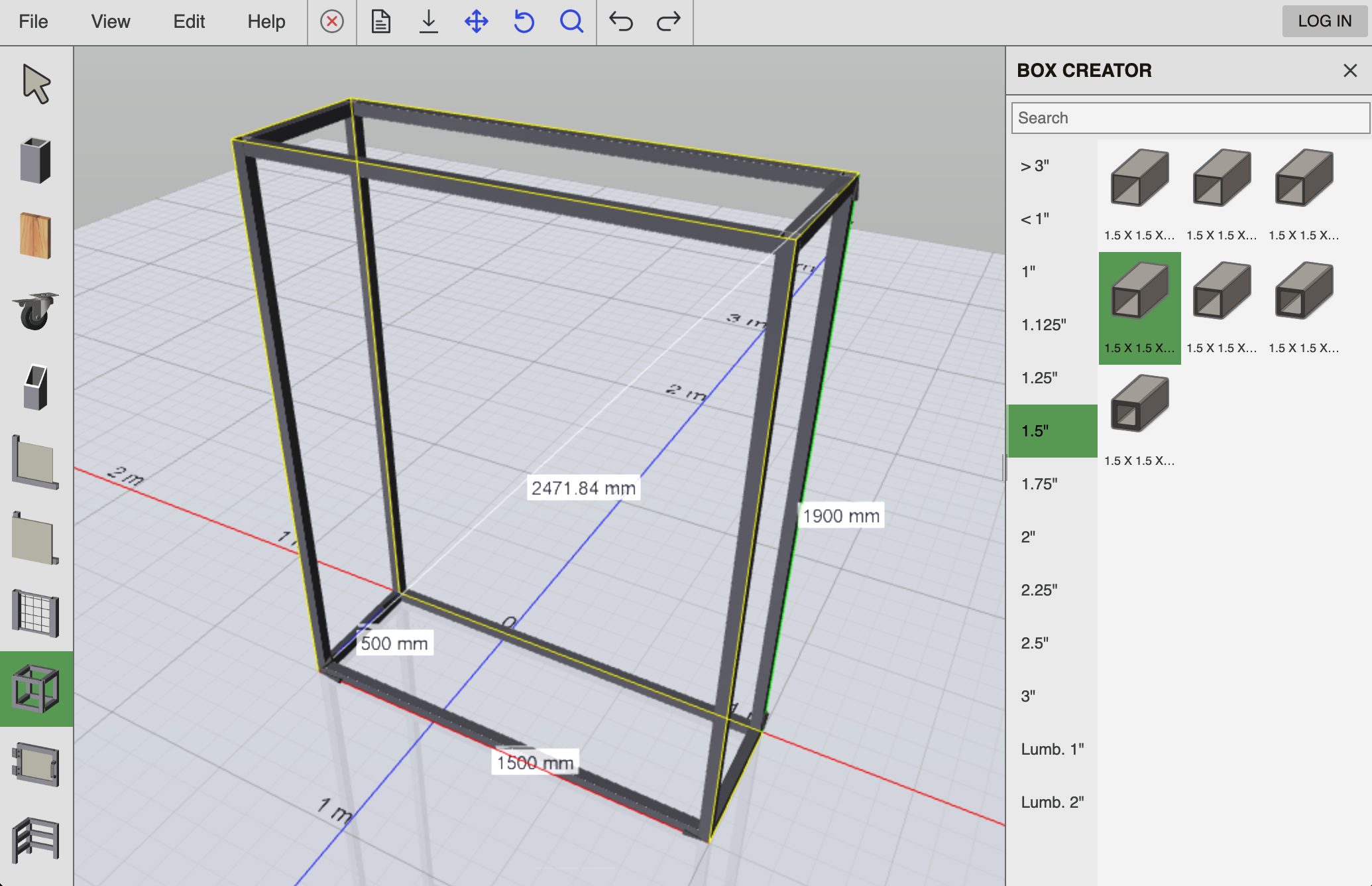Activate the pan/move tool
The width and height of the screenshot is (1372, 886).
click(x=477, y=22)
